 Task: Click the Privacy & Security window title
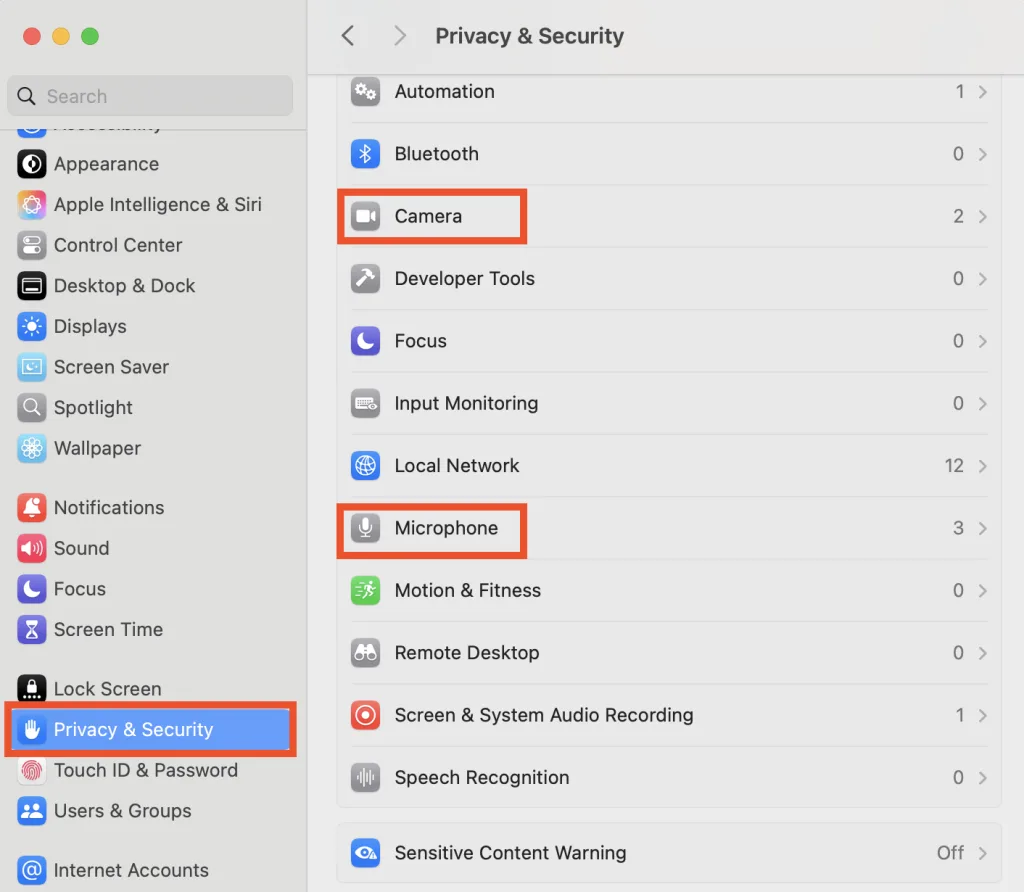[530, 36]
